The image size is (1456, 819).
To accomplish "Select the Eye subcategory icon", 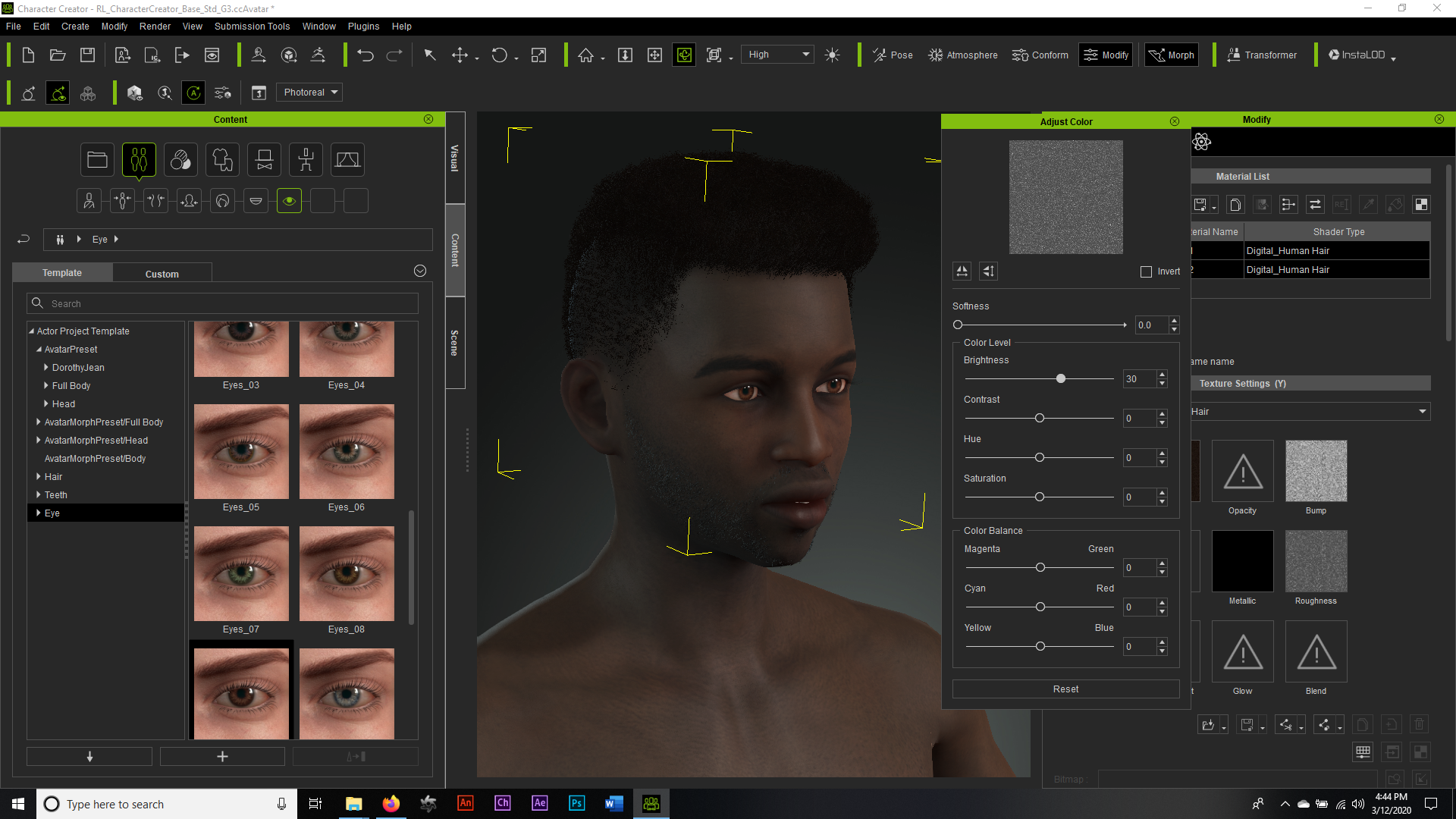I will pyautogui.click(x=289, y=201).
